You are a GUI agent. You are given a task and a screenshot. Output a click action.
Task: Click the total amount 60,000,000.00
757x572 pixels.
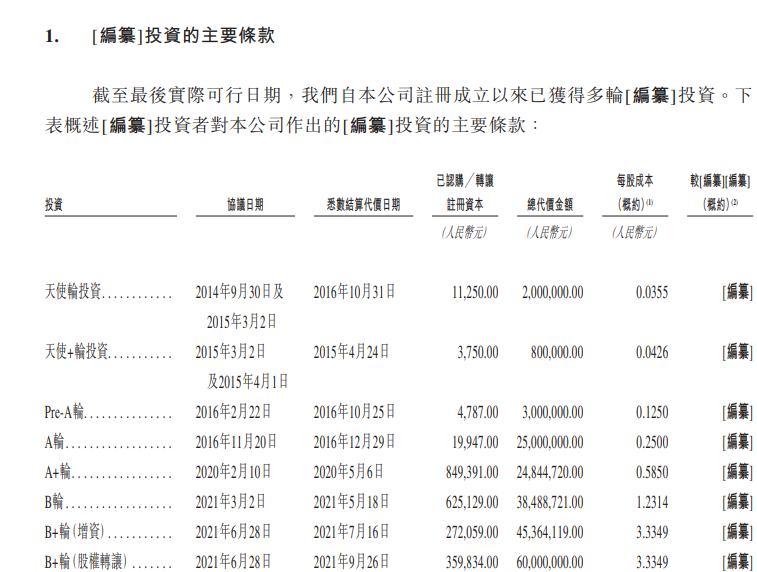click(x=550, y=561)
